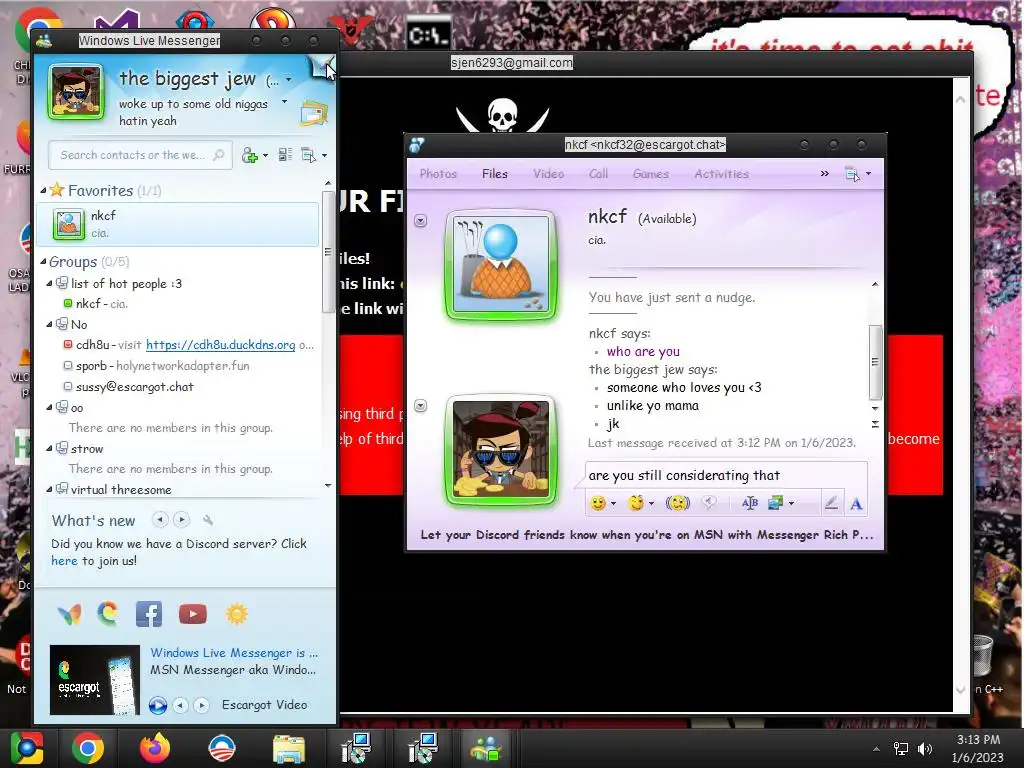Screen dimensions: 1024x768
Task: Click the voice clip icon
Action: tap(709, 503)
